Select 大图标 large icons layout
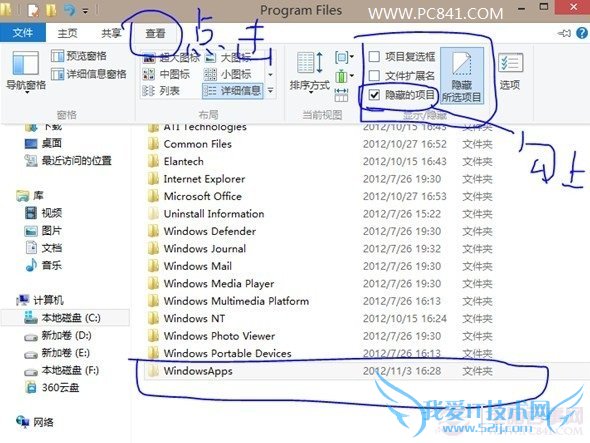This screenshot has height=443, width=590. tap(228, 58)
